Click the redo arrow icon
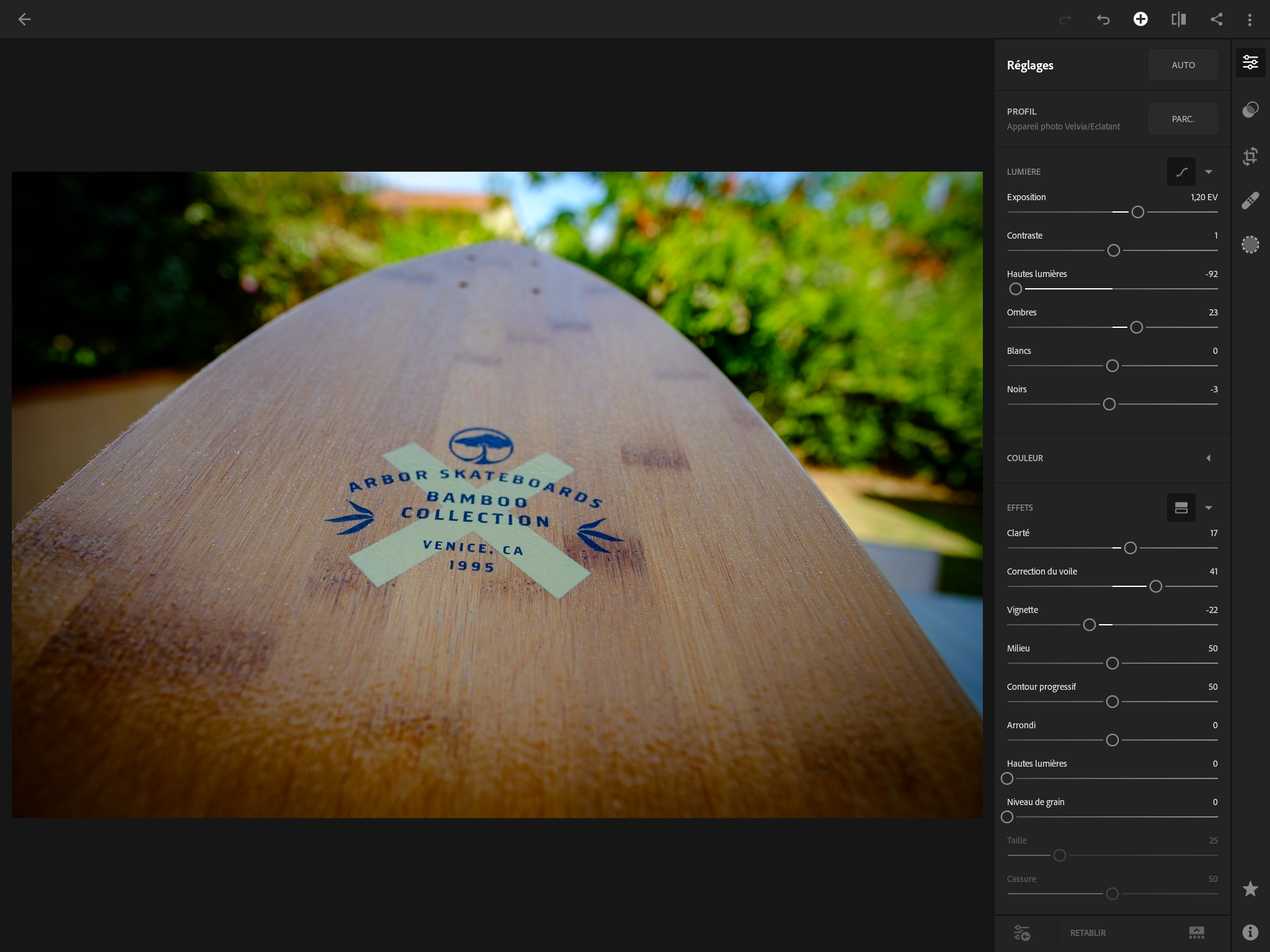This screenshot has height=952, width=1270. click(x=1065, y=20)
